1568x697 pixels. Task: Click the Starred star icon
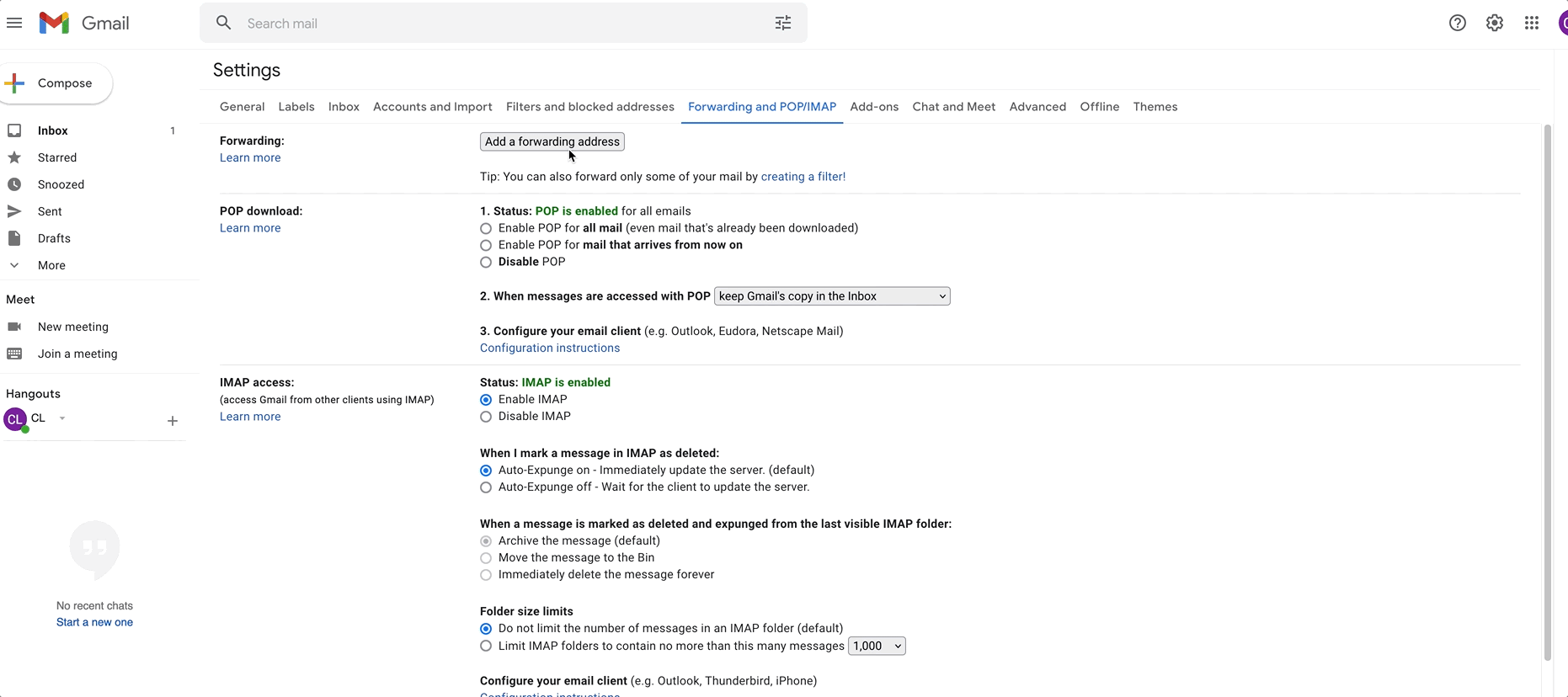pos(14,157)
